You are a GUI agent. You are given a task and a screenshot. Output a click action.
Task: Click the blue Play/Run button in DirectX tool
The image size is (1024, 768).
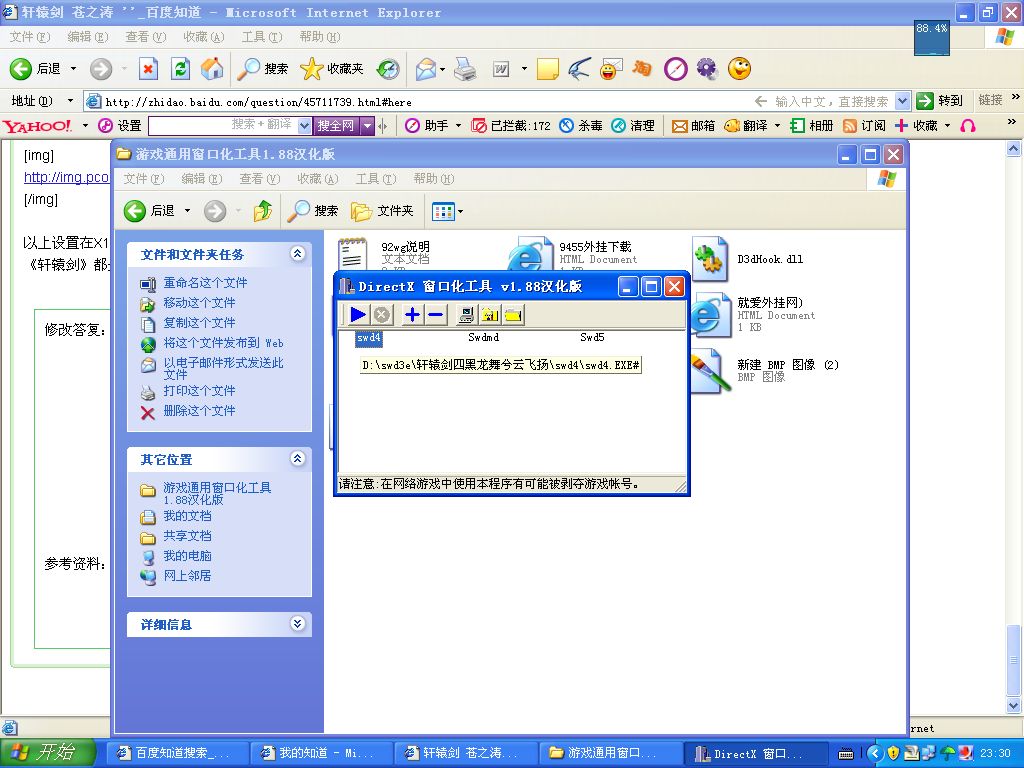tap(358, 315)
